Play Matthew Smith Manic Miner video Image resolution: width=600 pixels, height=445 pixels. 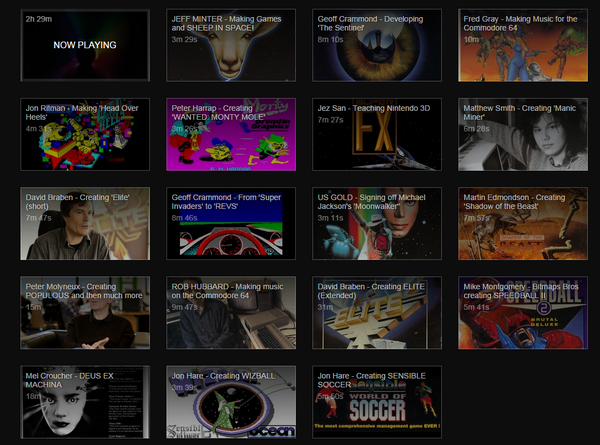523,134
